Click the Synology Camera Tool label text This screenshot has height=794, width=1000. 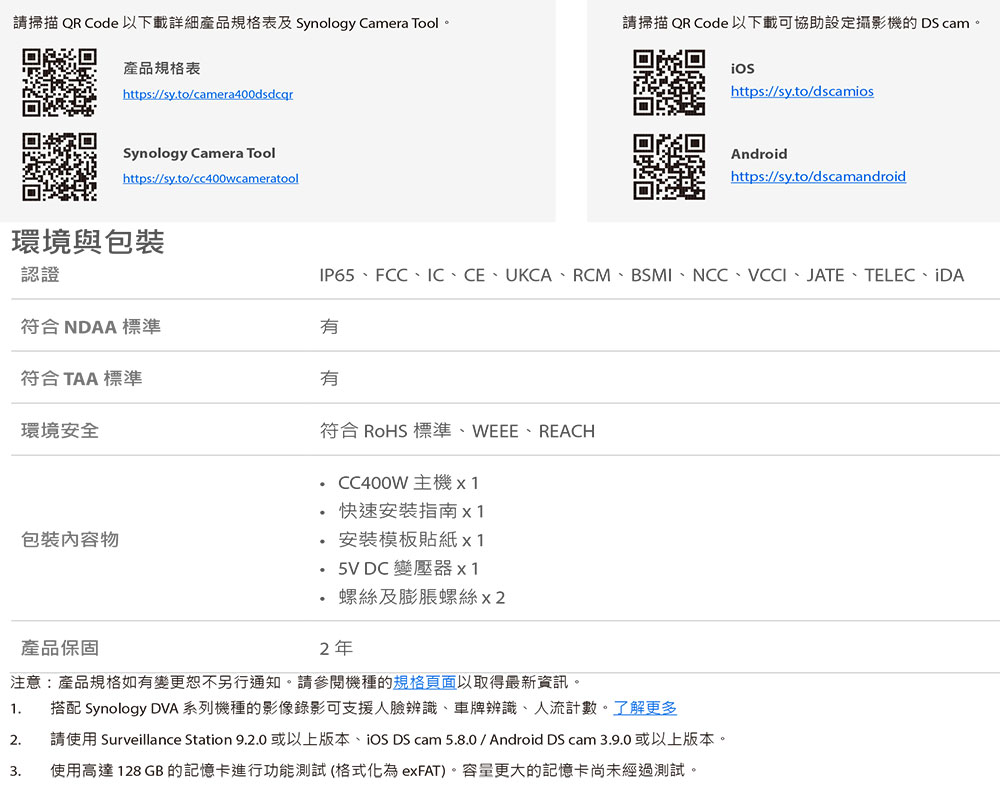[199, 153]
